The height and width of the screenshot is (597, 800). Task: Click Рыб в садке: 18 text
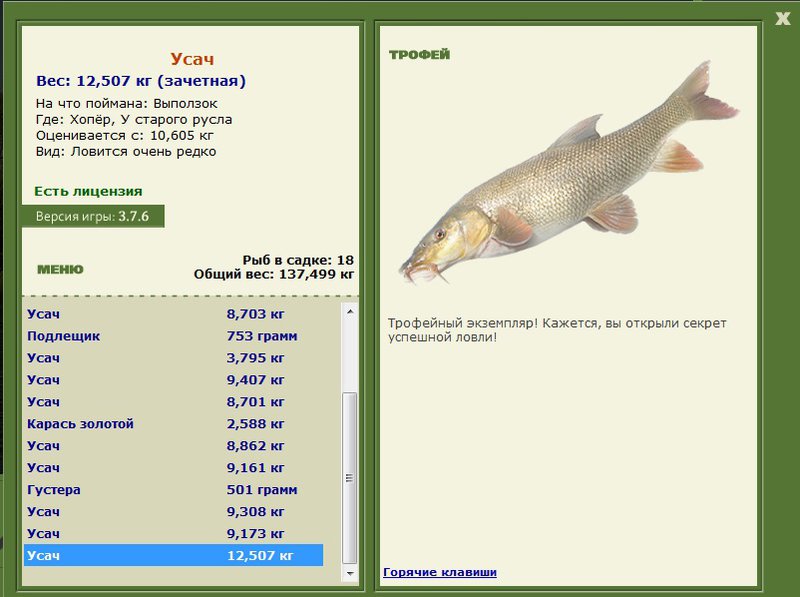tap(298, 260)
